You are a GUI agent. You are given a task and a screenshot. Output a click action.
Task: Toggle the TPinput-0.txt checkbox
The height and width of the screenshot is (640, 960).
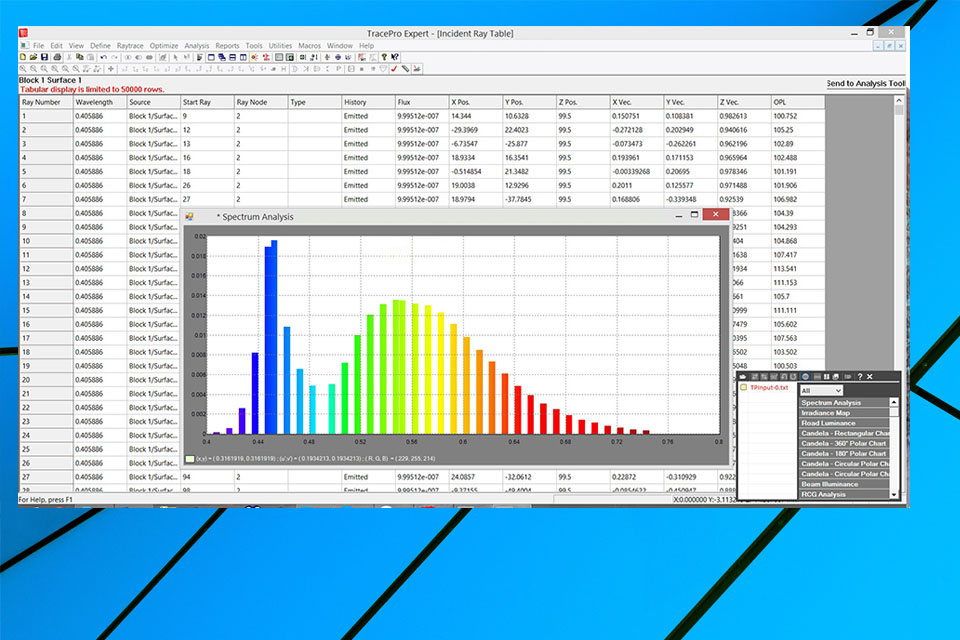pyautogui.click(x=744, y=388)
